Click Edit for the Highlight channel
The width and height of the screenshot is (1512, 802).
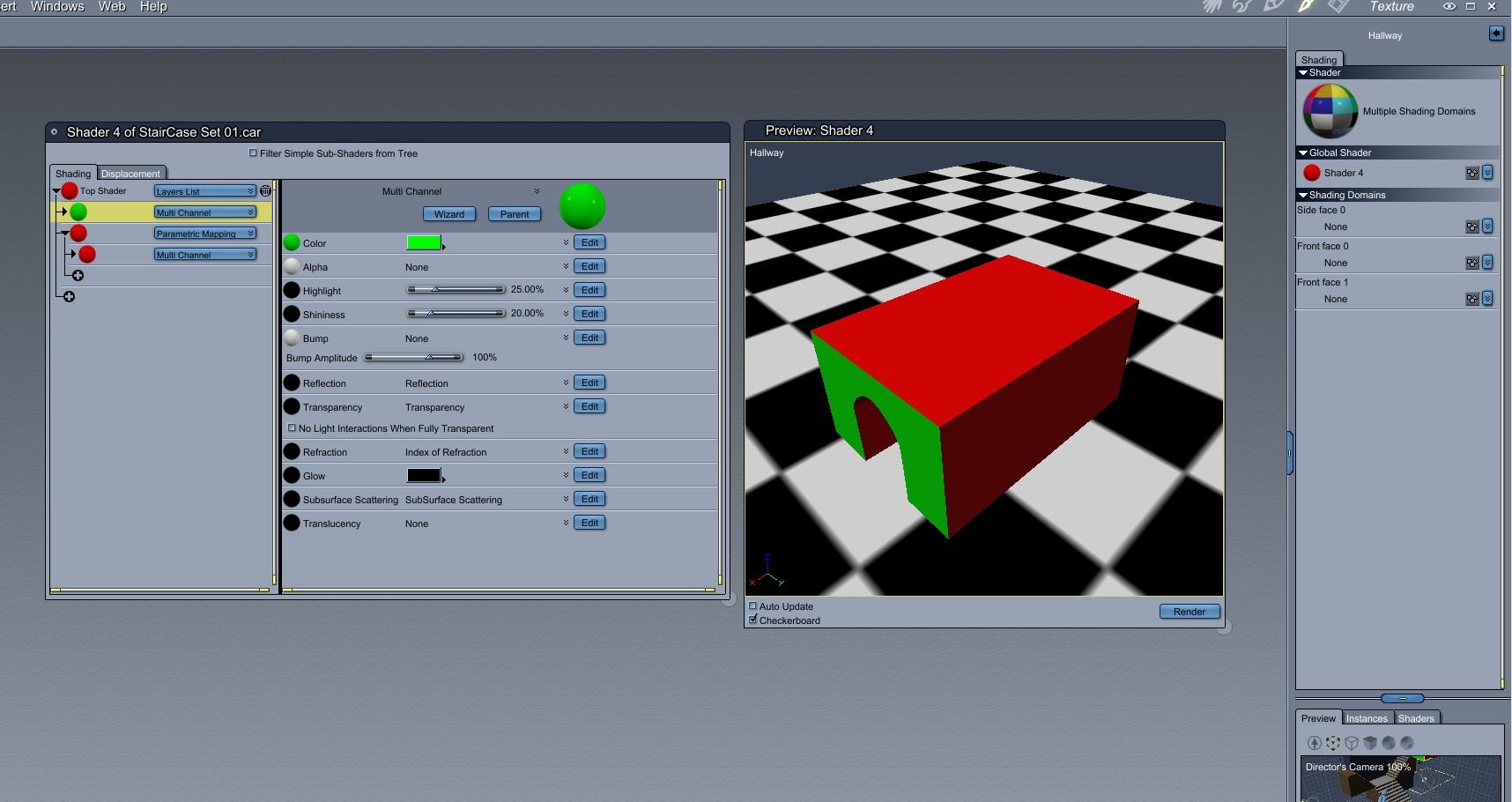(589, 290)
